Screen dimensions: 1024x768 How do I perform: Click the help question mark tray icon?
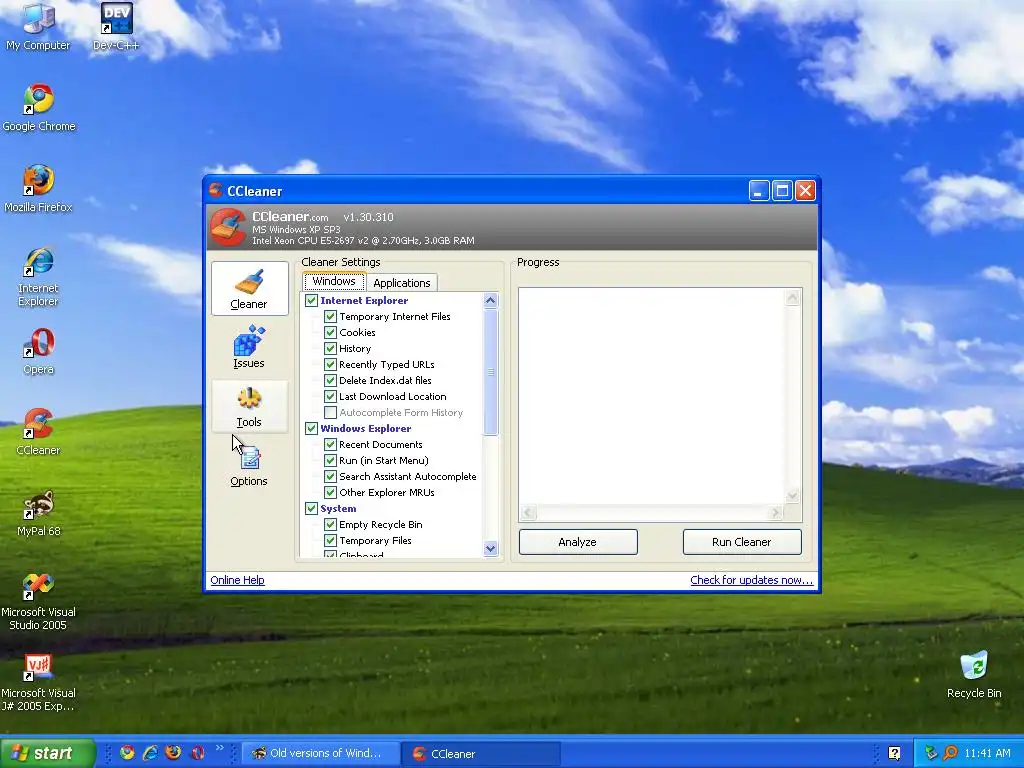click(895, 753)
